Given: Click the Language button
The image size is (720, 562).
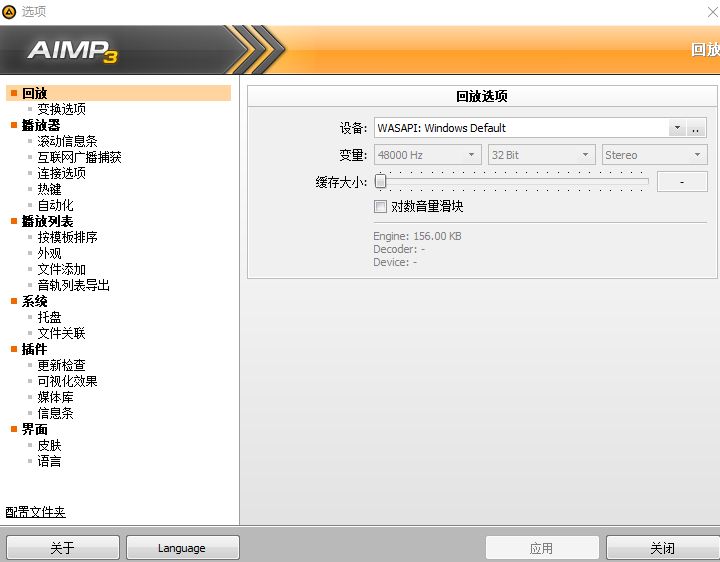Looking at the screenshot, I should point(183,548).
